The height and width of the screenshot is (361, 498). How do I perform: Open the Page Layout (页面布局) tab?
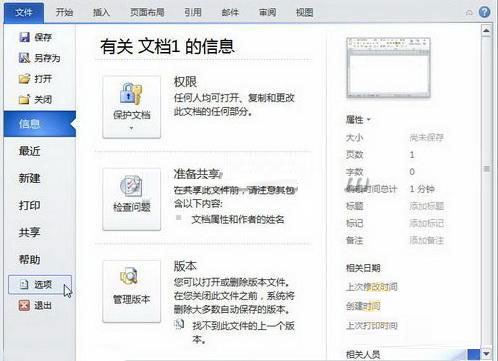[147, 12]
